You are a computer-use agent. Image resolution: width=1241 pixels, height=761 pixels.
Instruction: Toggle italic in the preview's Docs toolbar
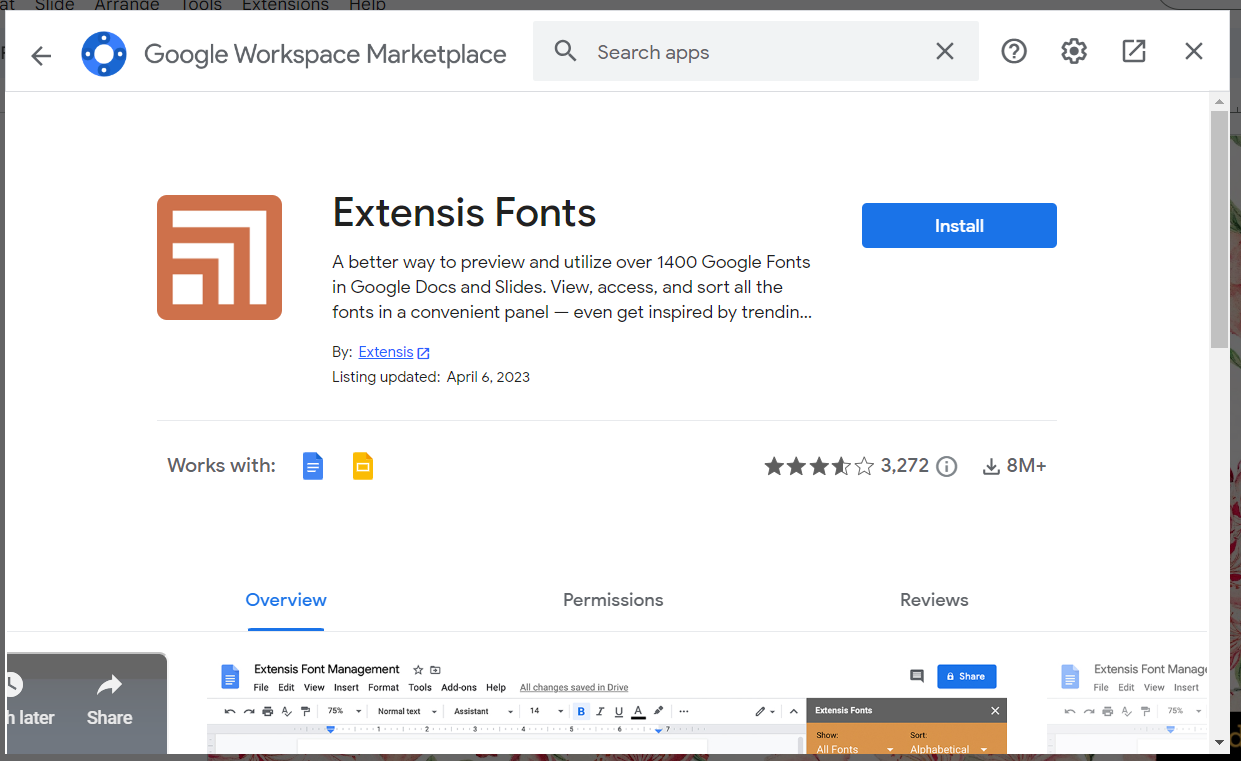[600, 711]
